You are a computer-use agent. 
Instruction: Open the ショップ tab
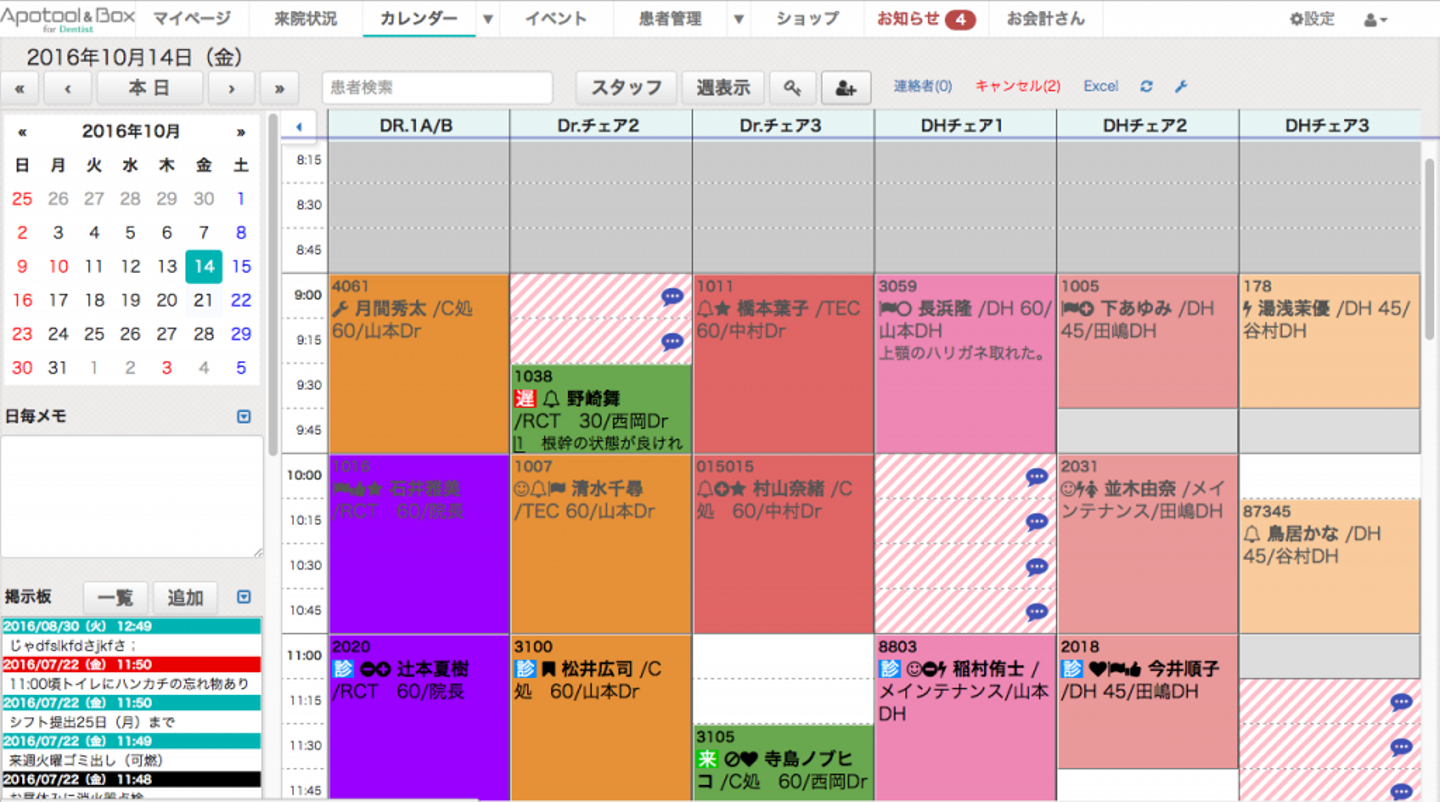pyautogui.click(x=807, y=19)
